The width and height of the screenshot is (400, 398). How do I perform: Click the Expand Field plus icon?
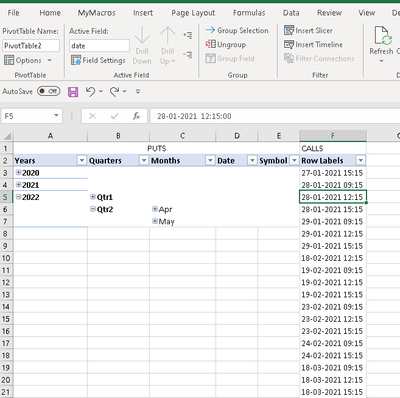point(188,35)
